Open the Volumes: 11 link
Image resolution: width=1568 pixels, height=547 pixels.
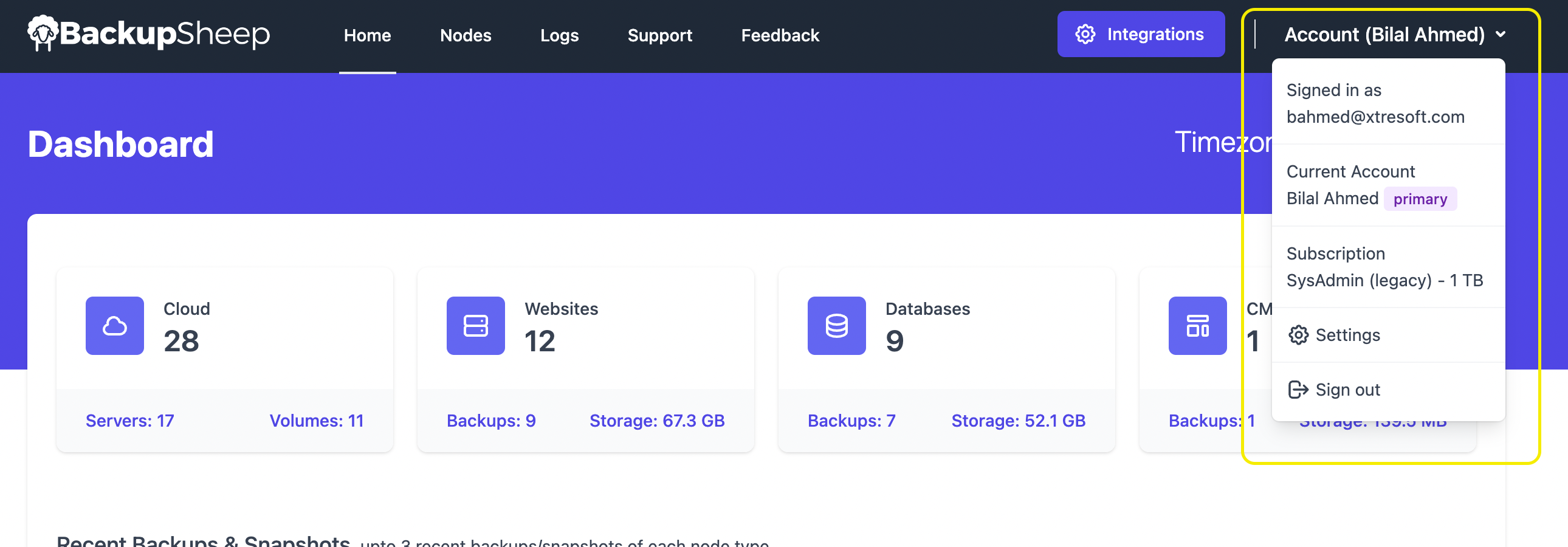click(317, 421)
